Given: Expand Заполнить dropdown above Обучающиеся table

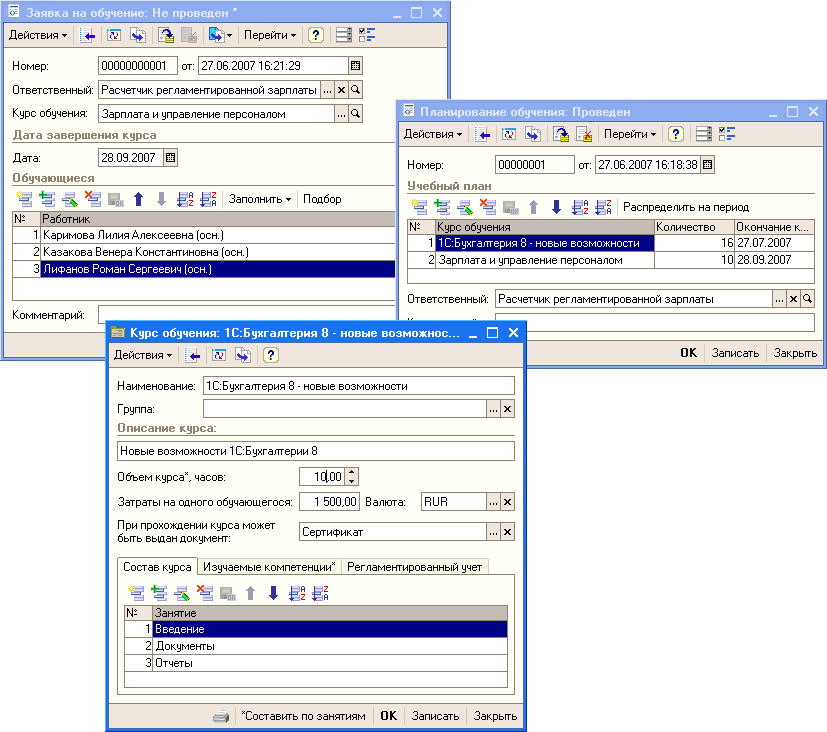Looking at the screenshot, I should click(x=259, y=199).
